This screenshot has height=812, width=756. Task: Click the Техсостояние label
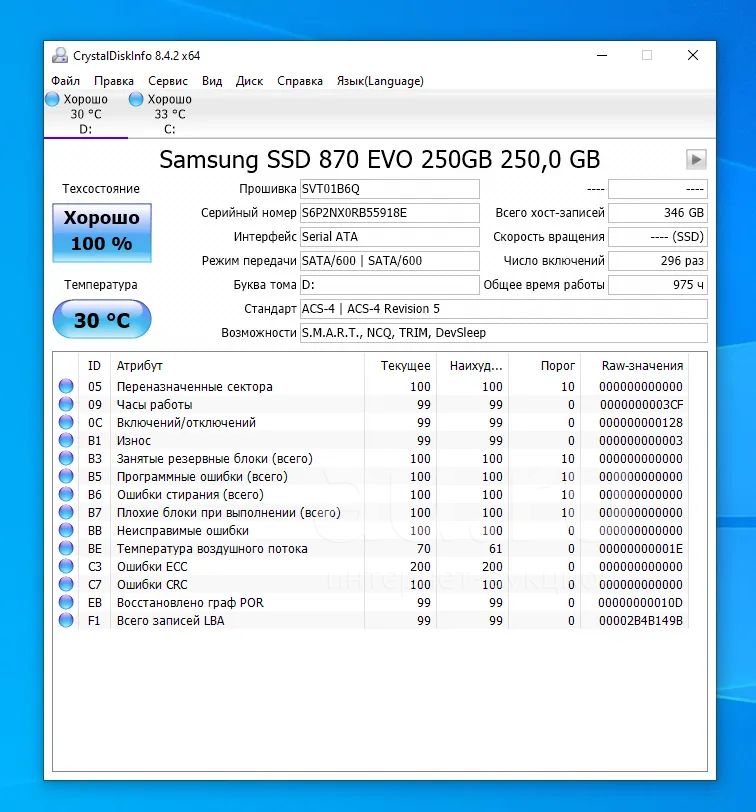pyautogui.click(x=101, y=189)
